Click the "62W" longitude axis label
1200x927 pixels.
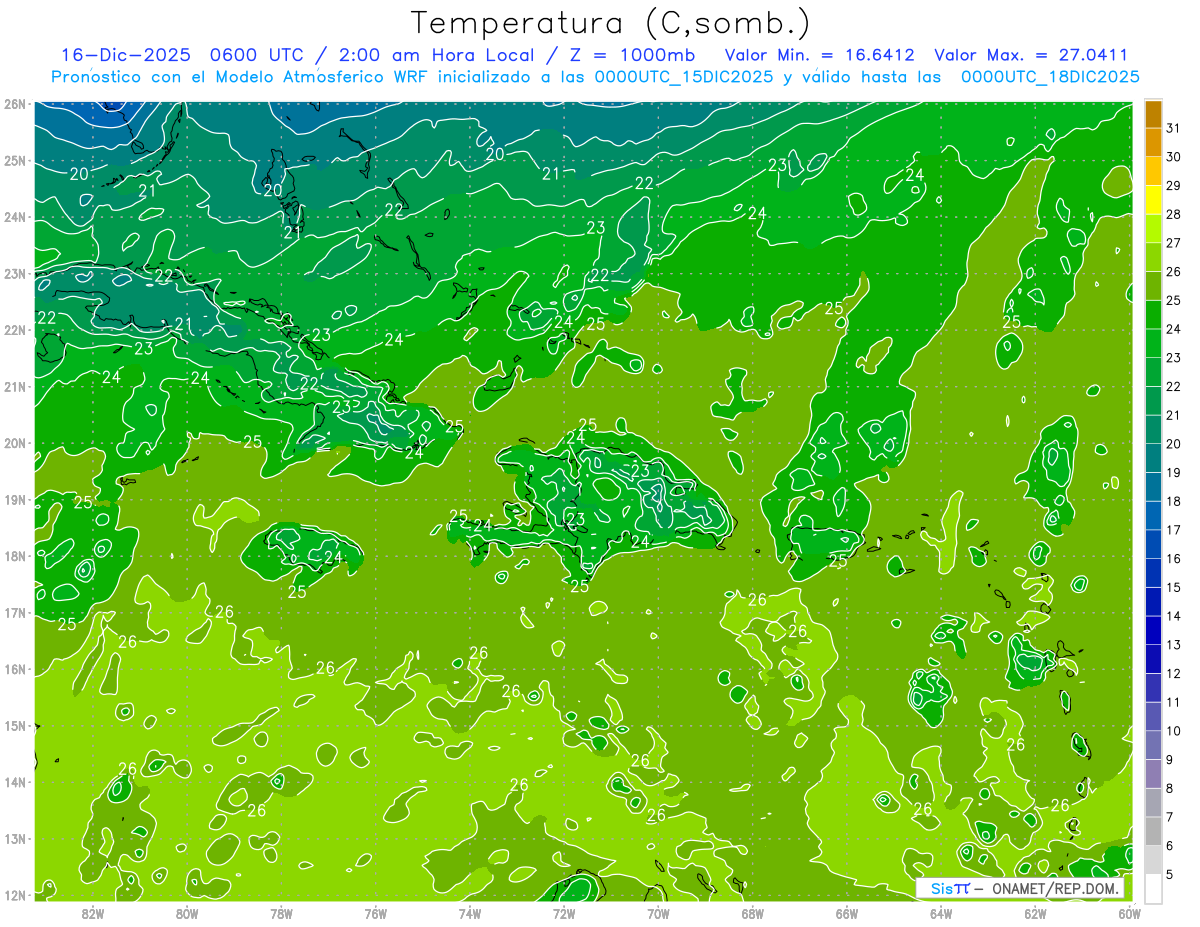pos(1035,913)
